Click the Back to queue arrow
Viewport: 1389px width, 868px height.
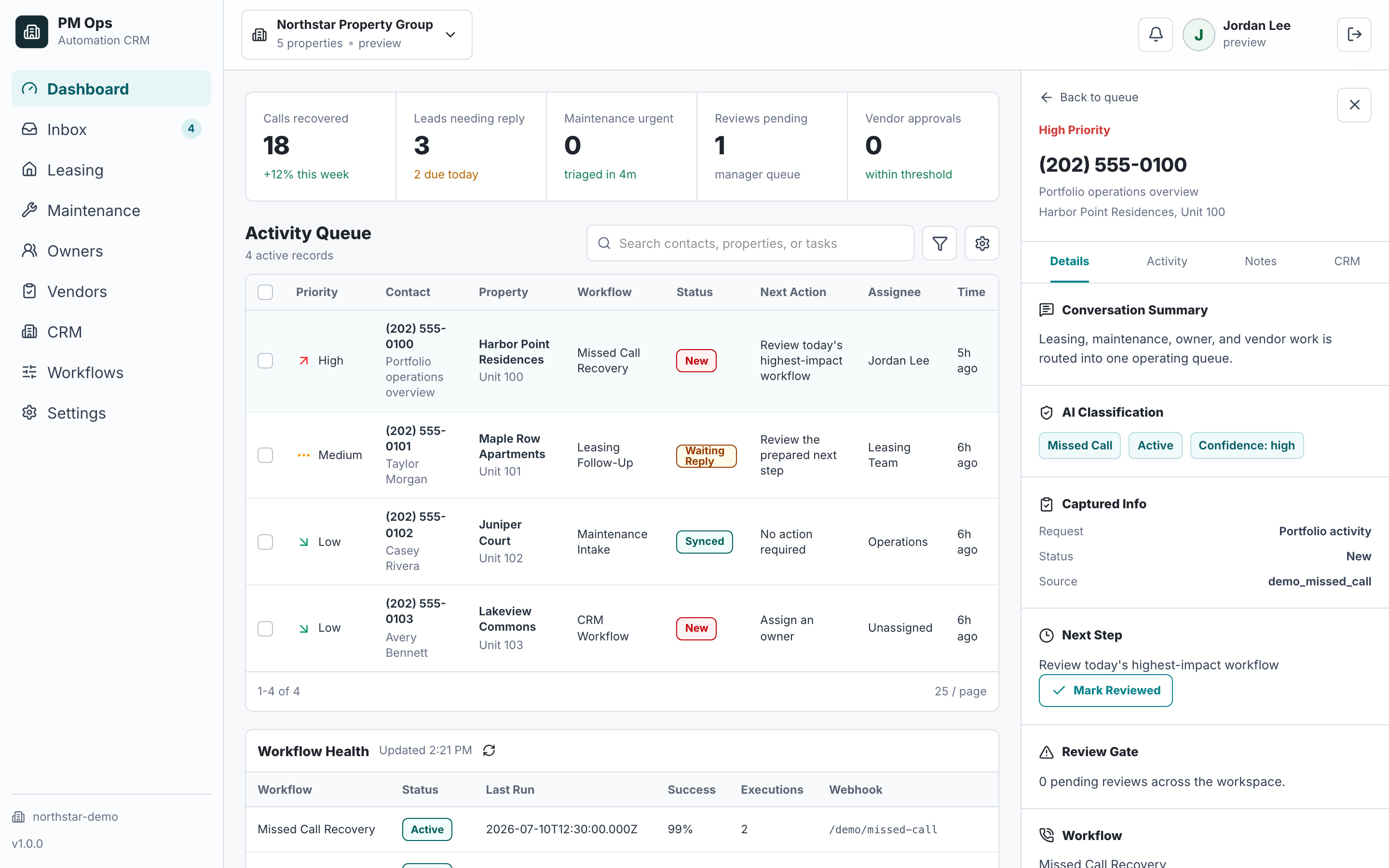click(1047, 97)
